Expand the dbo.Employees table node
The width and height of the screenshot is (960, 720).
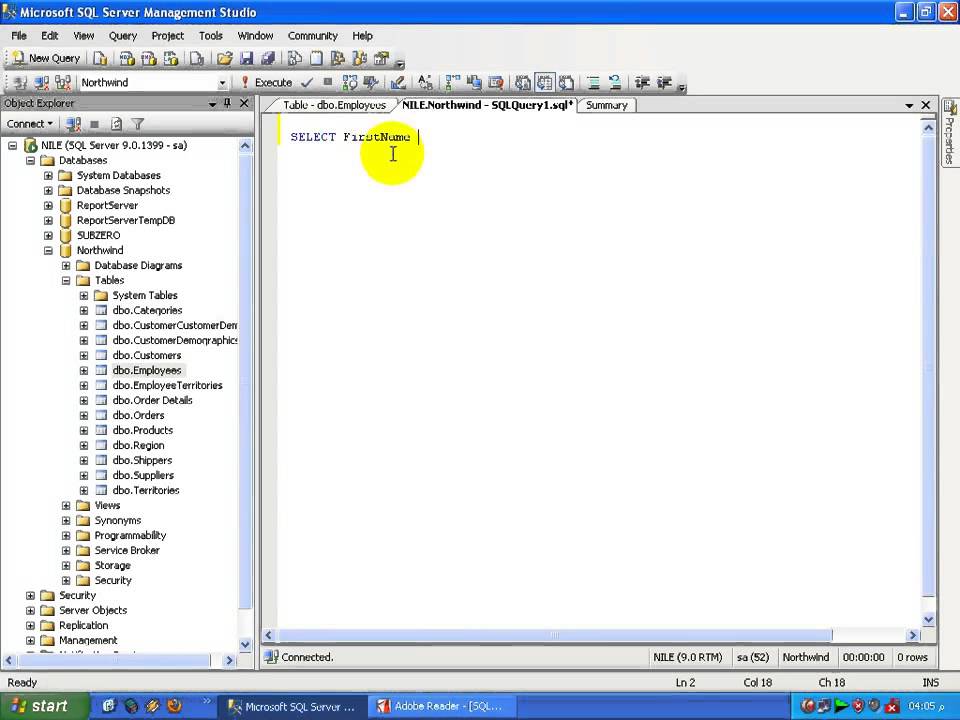[84, 370]
